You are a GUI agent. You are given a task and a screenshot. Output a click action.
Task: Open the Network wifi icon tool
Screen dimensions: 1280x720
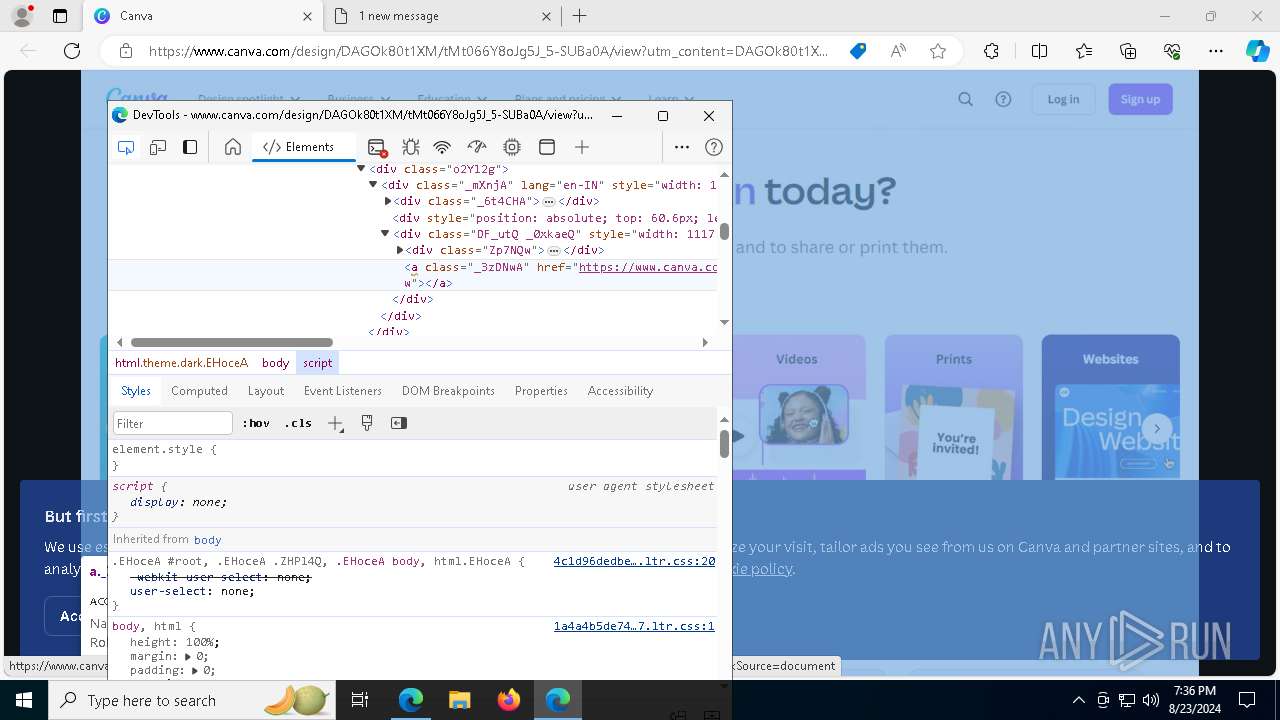pos(442,147)
